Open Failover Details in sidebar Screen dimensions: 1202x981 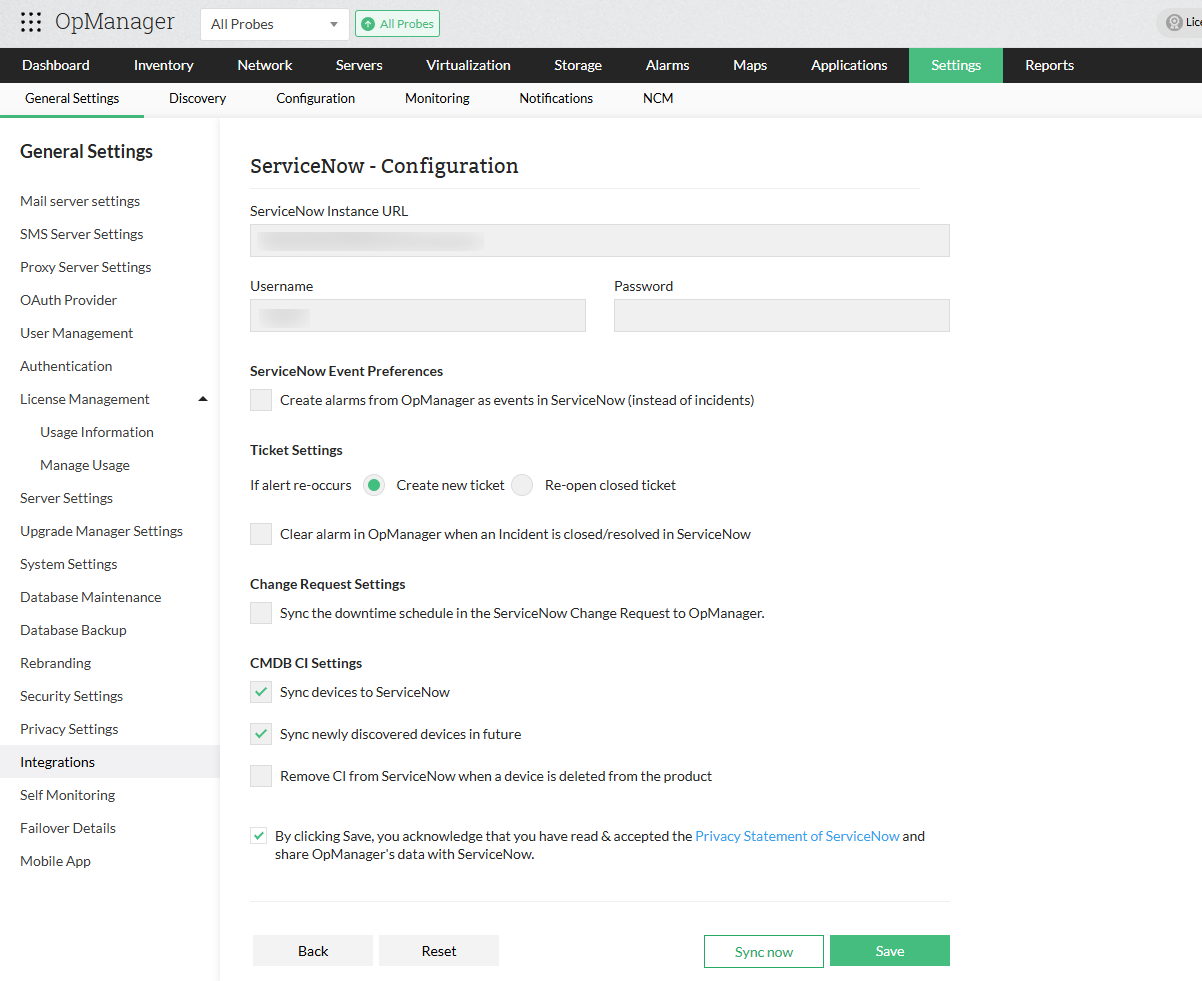point(68,828)
